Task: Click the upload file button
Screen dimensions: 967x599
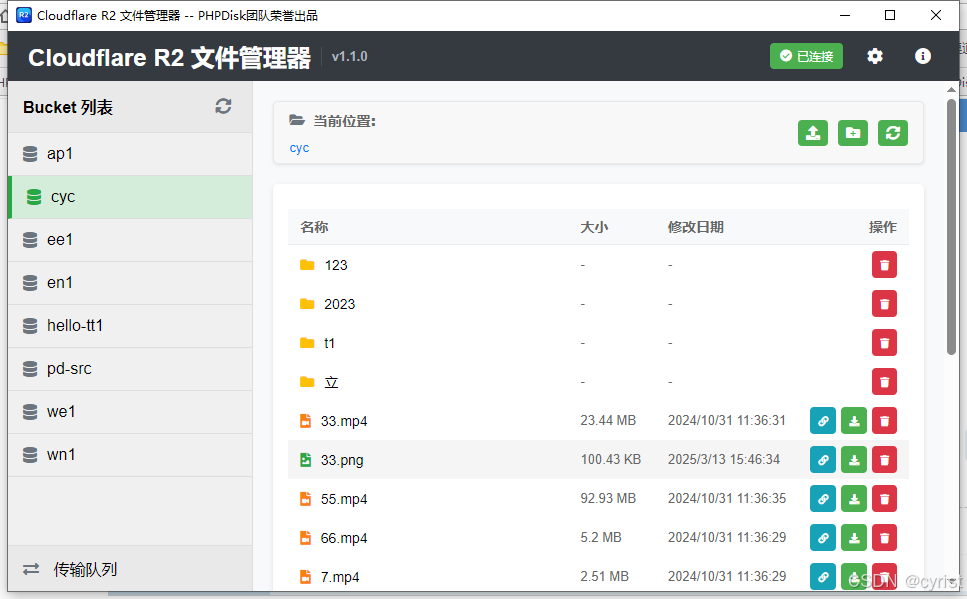Action: (813, 133)
